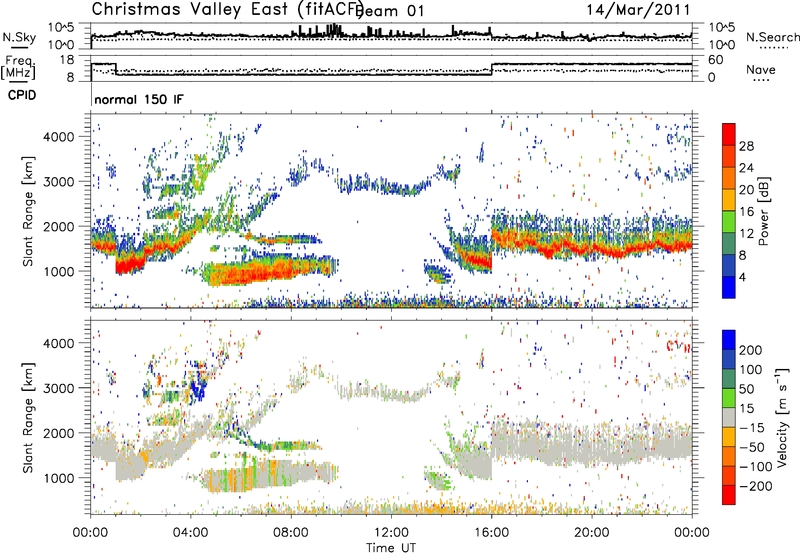Select the "4000" tick on the velocity panel
Viewport: 800px width, 554px height.
[58, 343]
